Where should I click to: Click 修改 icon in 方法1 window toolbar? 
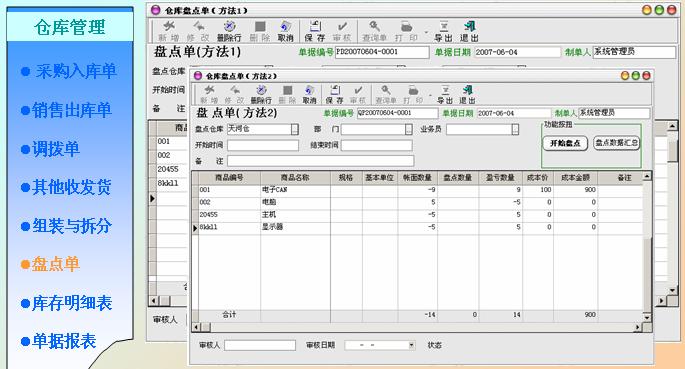tap(199, 27)
